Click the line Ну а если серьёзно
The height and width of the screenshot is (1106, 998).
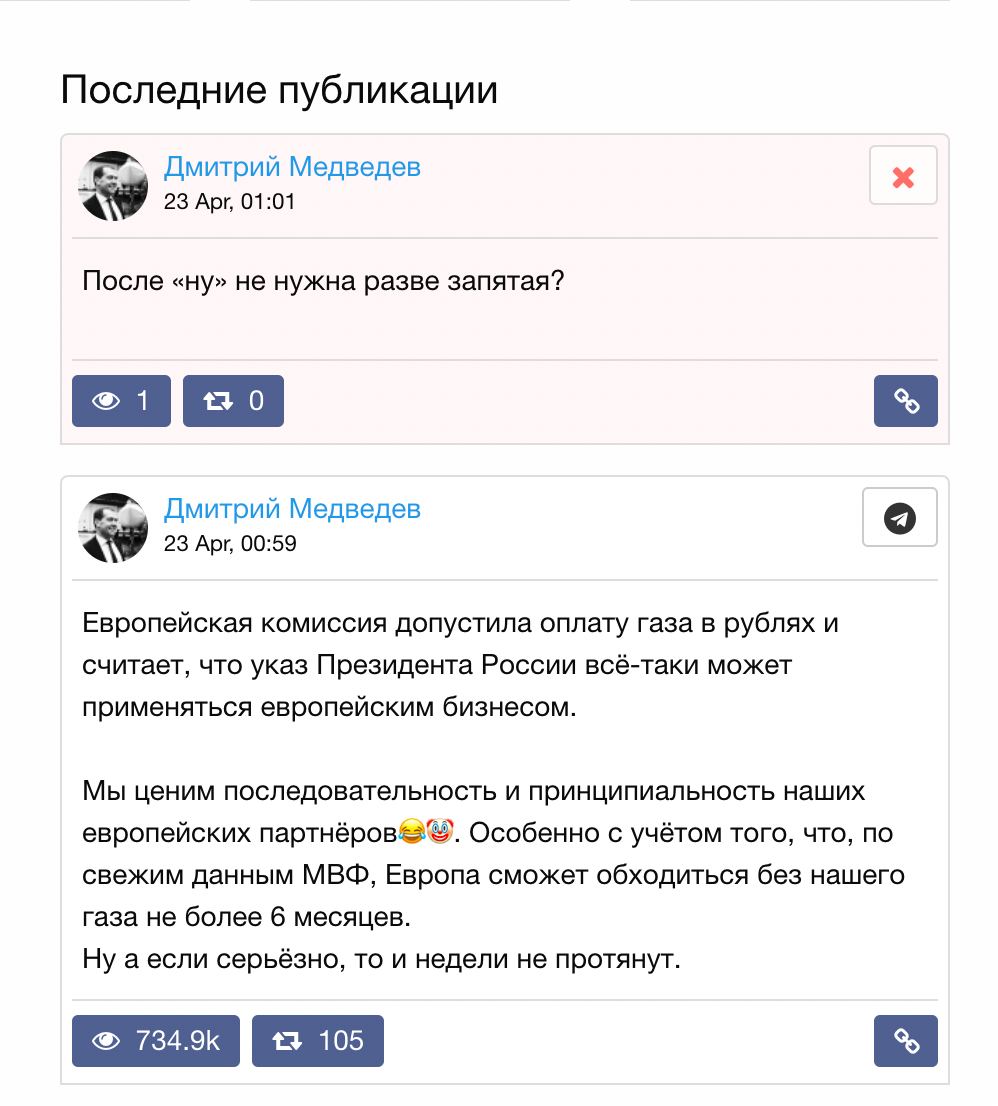[381, 959]
